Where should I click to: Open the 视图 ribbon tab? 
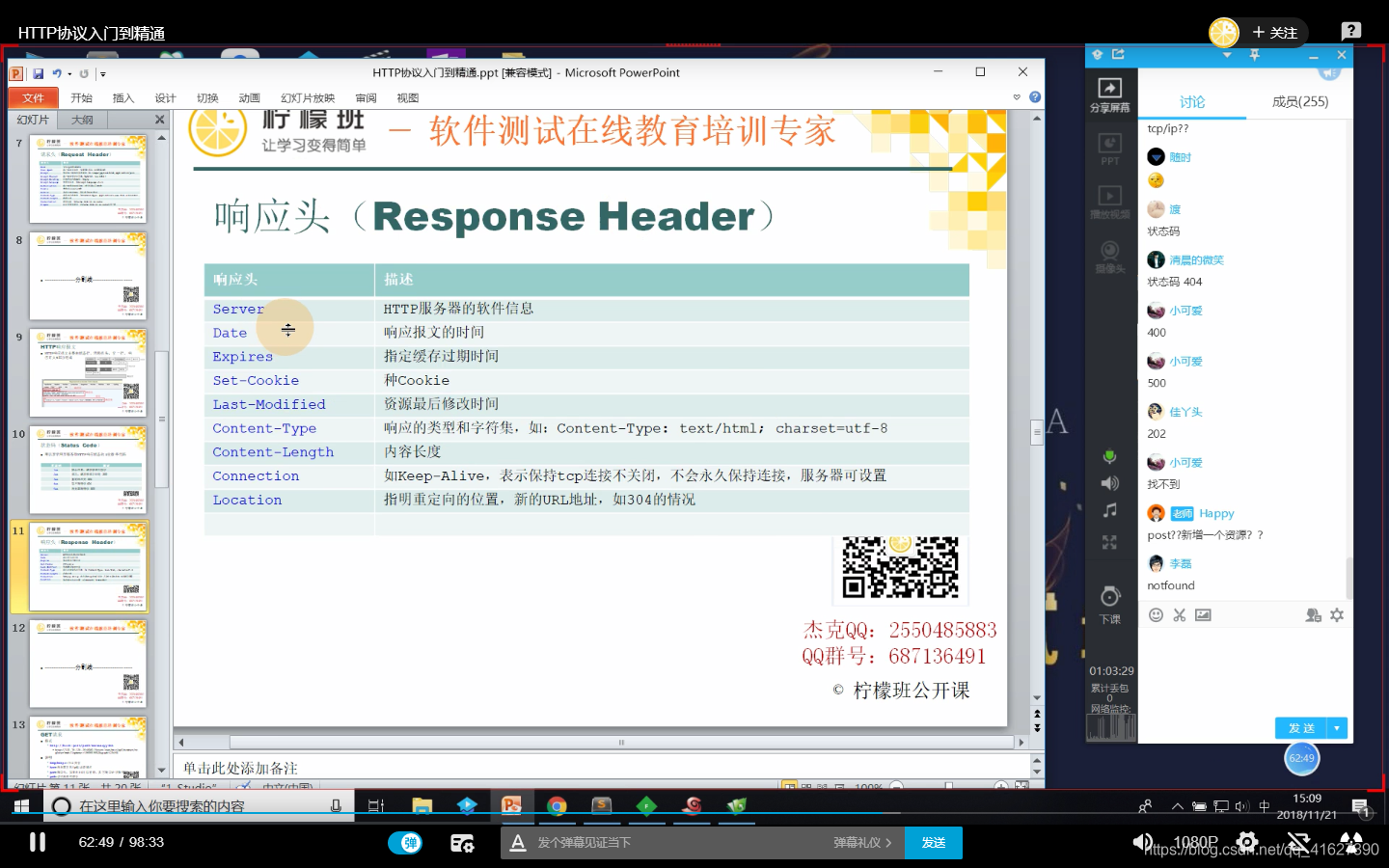(408, 98)
